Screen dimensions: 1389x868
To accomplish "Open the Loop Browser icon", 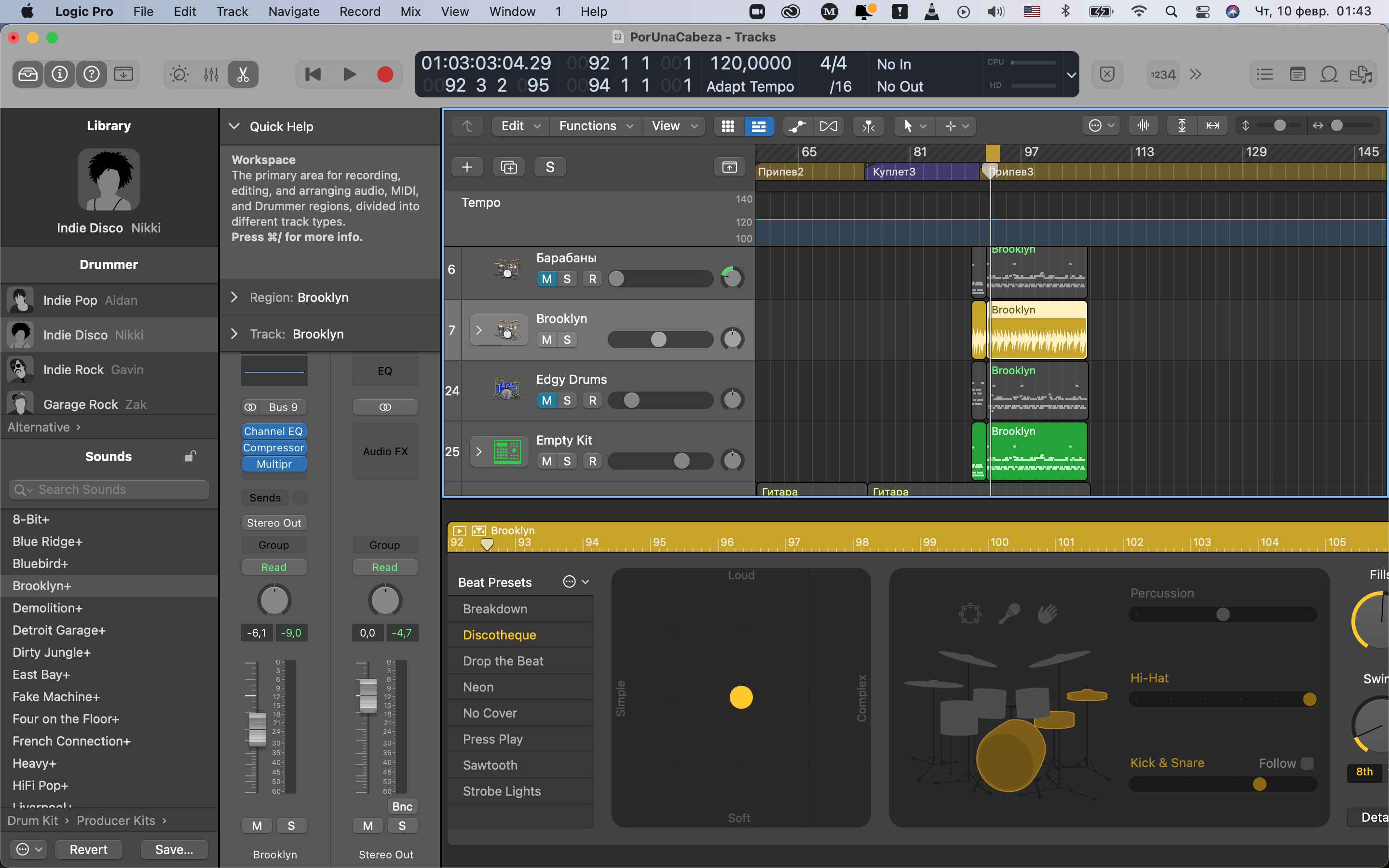I will [x=1329, y=75].
